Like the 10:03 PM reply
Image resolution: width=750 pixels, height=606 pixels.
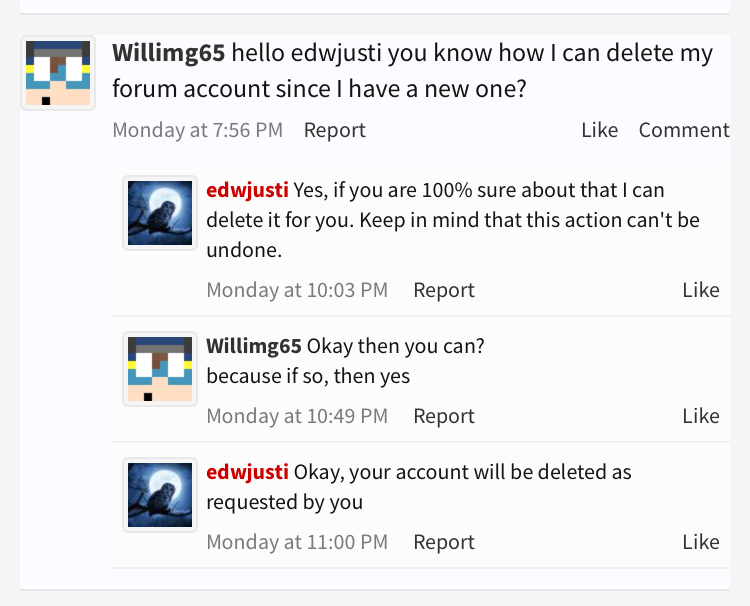(x=701, y=290)
